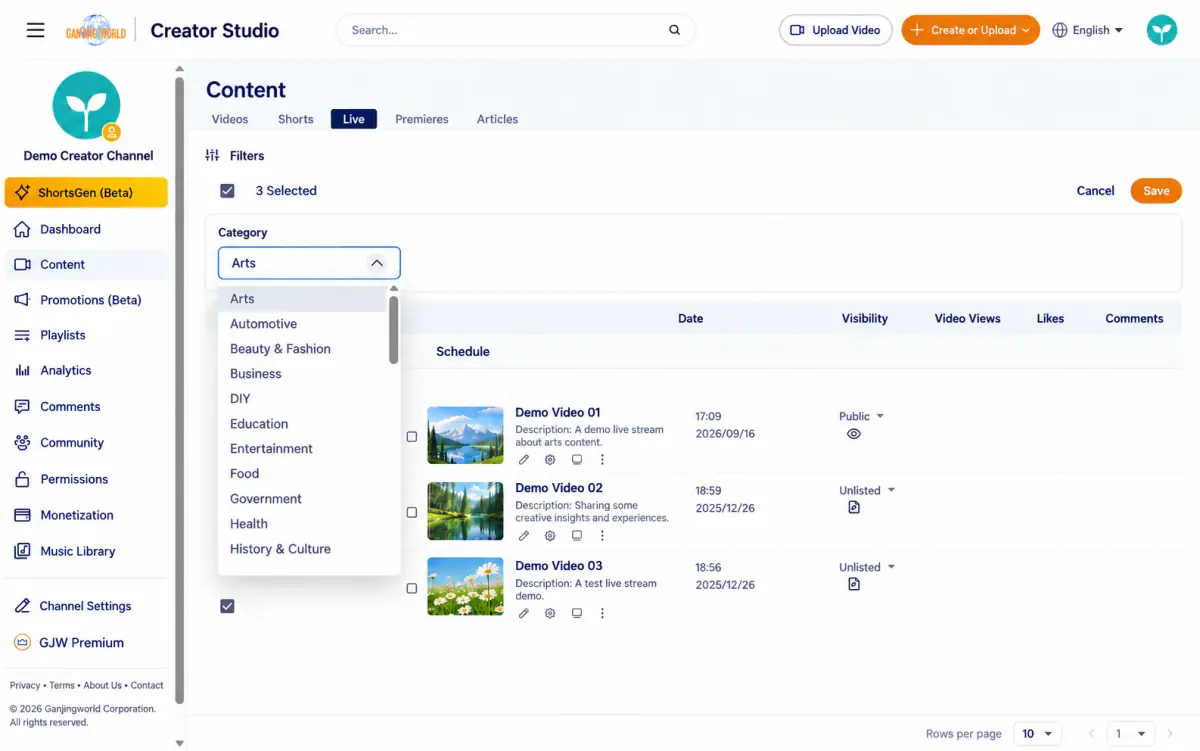Click the monitor icon under Demo Video 01
The image size is (1200, 751).
point(577,460)
